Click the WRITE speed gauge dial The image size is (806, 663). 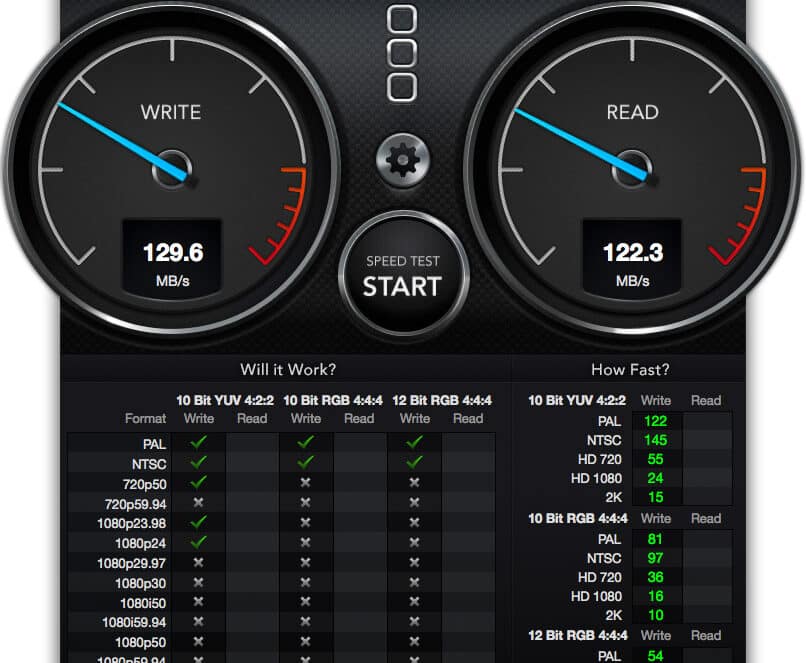172,168
